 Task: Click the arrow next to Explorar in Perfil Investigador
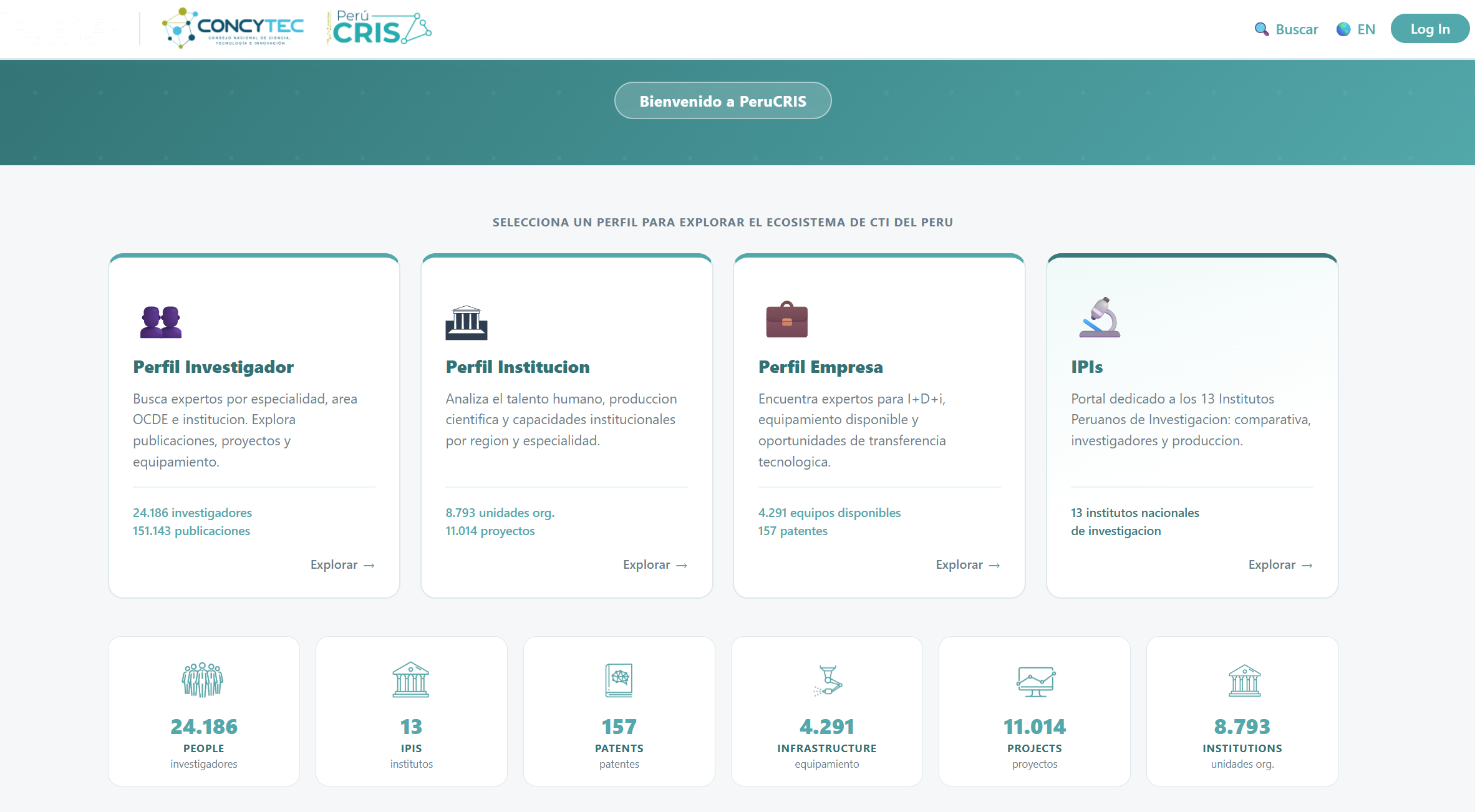pyautogui.click(x=369, y=565)
